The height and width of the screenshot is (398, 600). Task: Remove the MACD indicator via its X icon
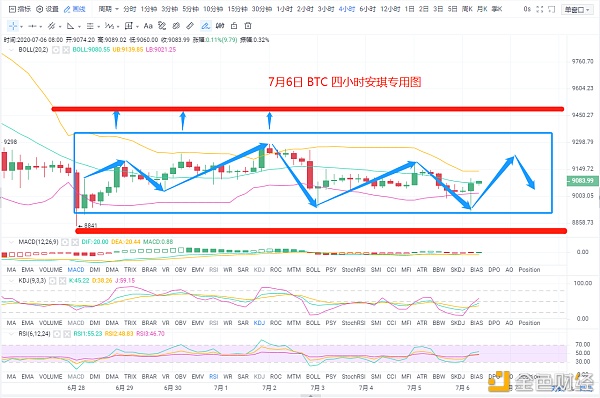(75, 242)
